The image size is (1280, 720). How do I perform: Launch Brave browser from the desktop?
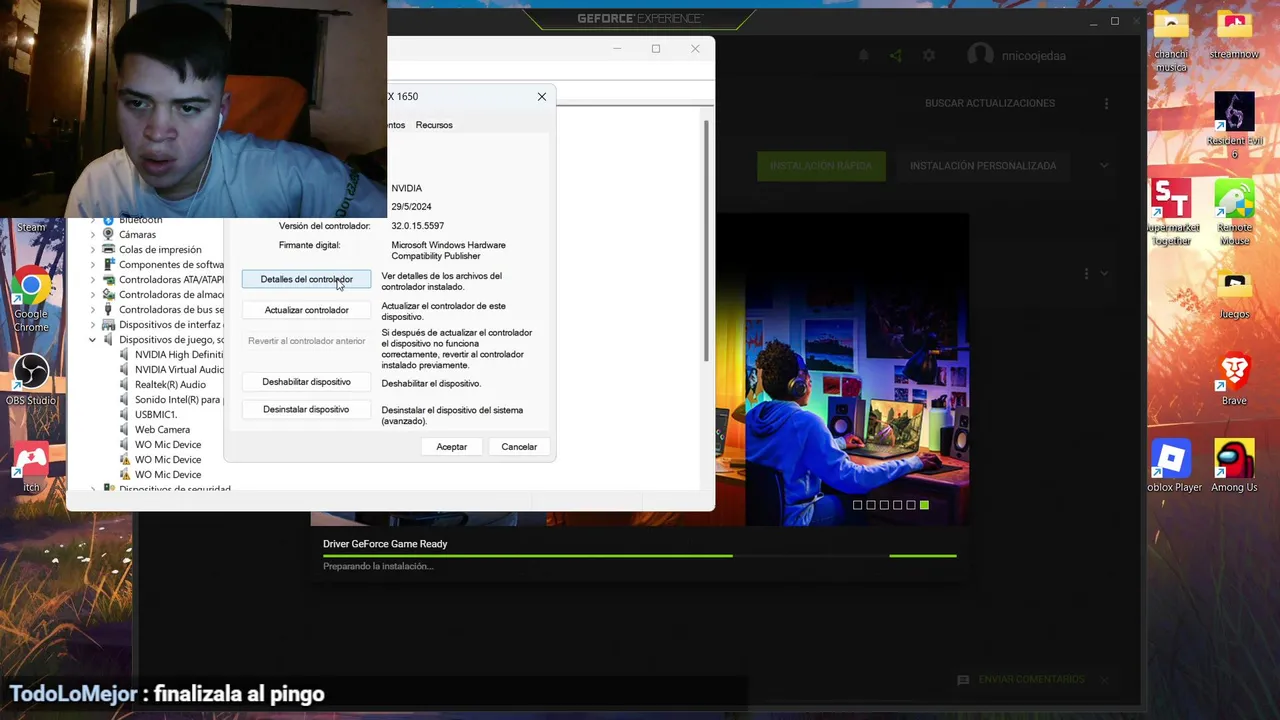pos(1234,381)
